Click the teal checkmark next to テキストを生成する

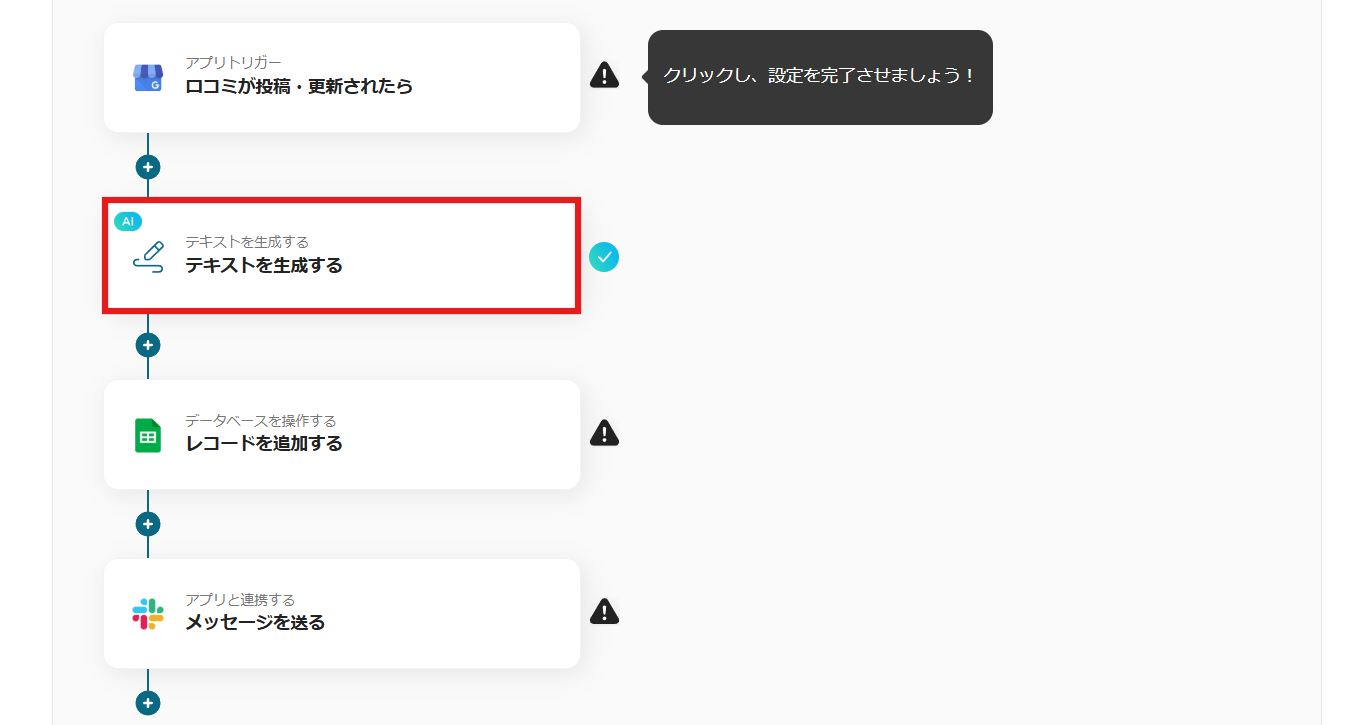[604, 257]
